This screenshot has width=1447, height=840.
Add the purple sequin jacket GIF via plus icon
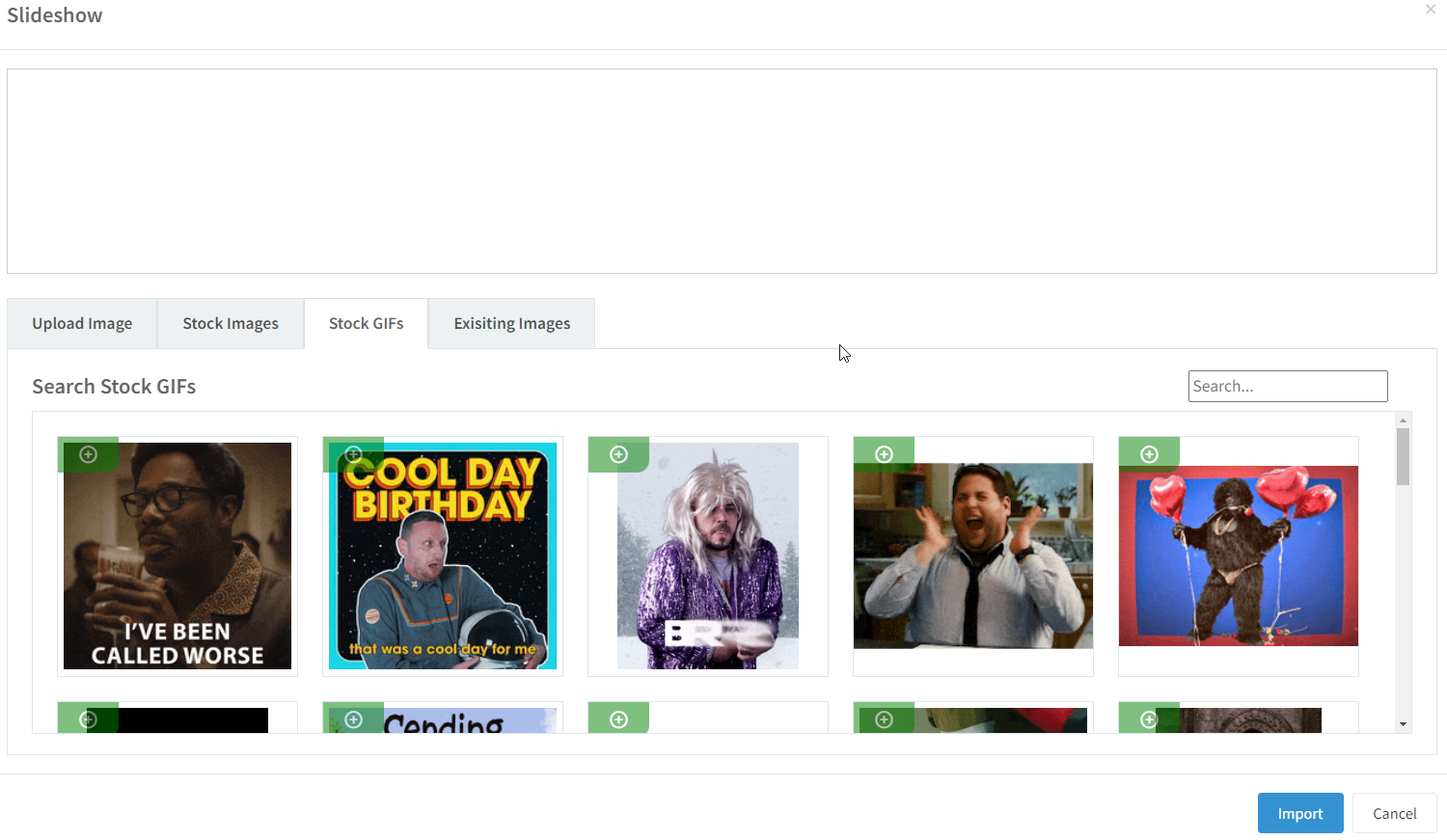point(618,454)
